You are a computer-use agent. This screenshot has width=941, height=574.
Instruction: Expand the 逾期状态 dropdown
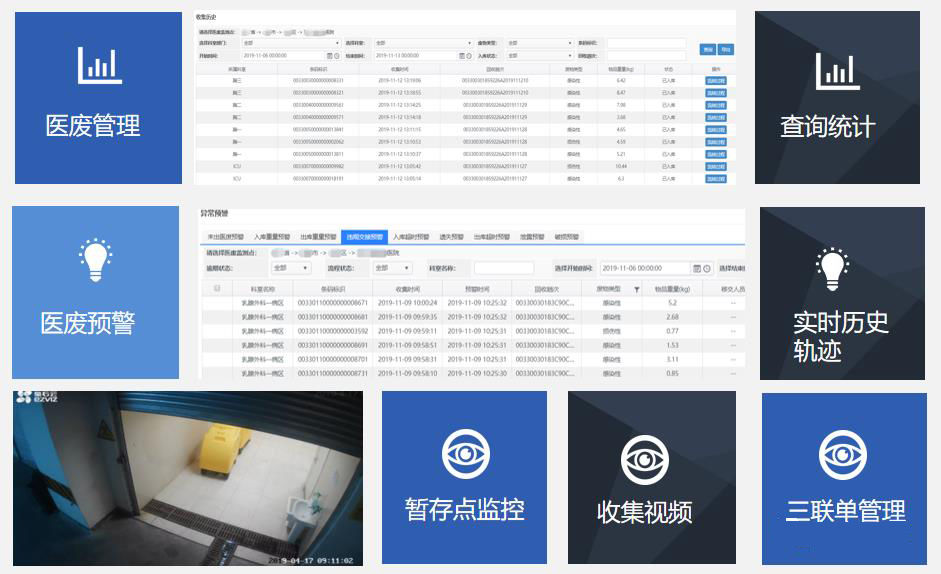coord(291,268)
